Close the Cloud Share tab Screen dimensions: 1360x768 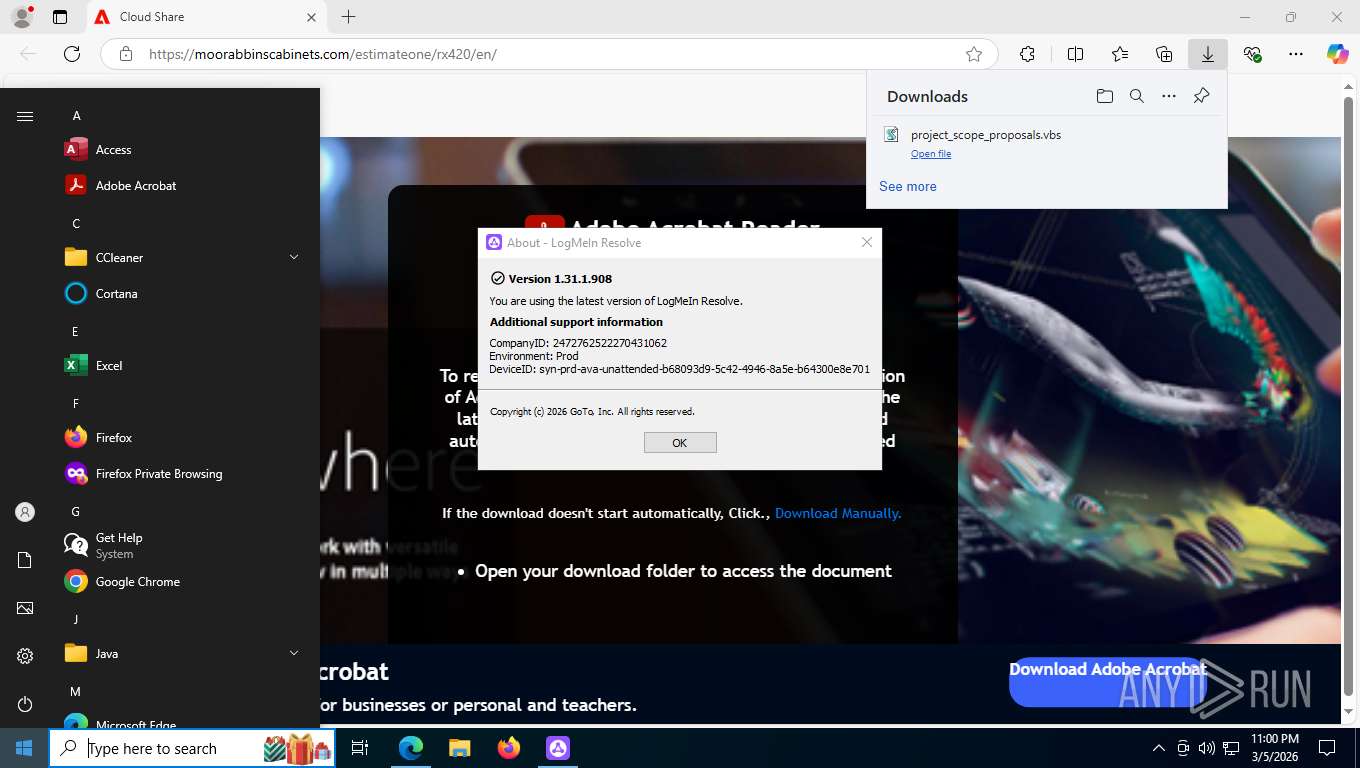[311, 17]
